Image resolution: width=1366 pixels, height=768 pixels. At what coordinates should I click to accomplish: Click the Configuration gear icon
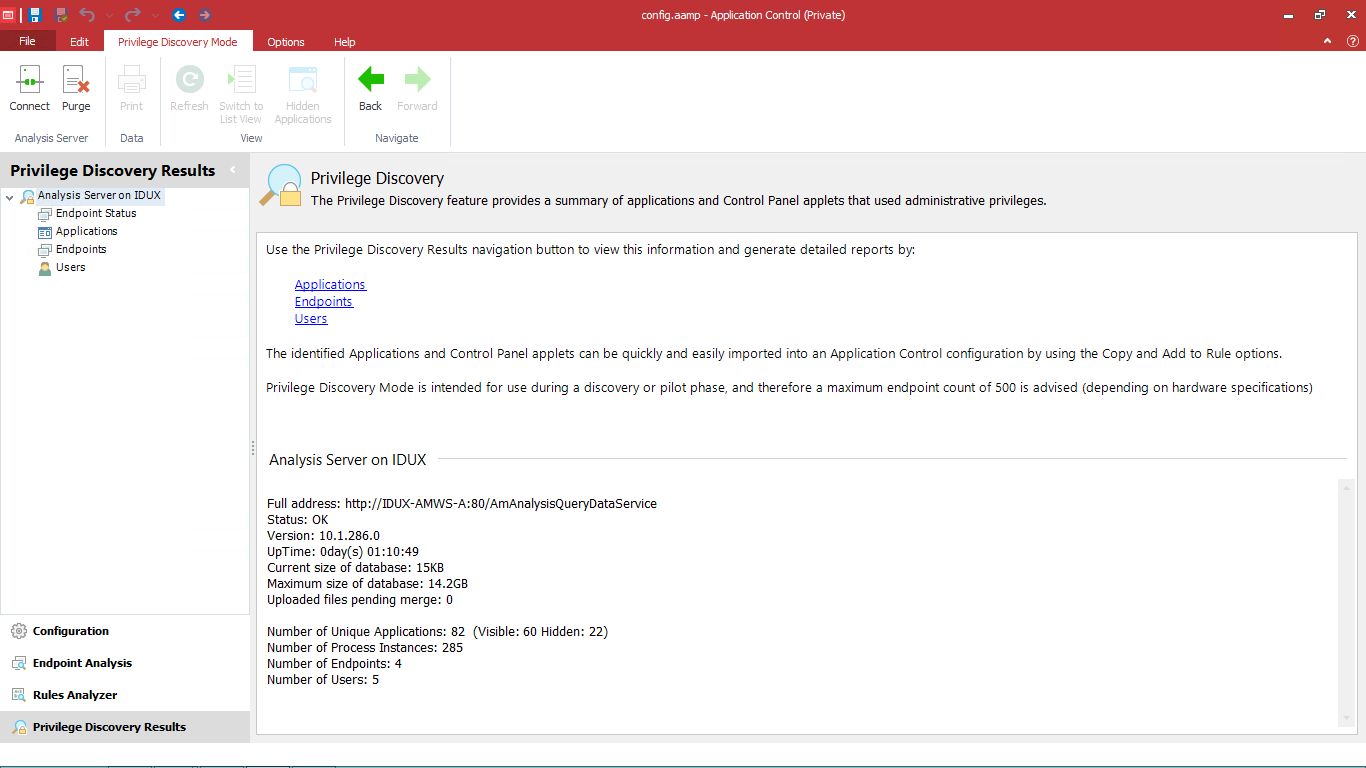(19, 631)
